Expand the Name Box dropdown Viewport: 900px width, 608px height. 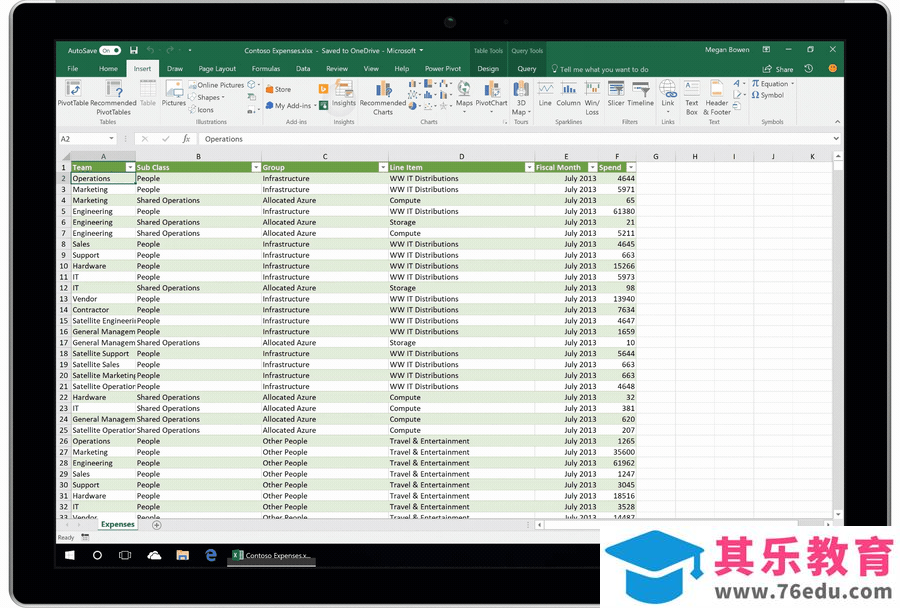(111, 139)
